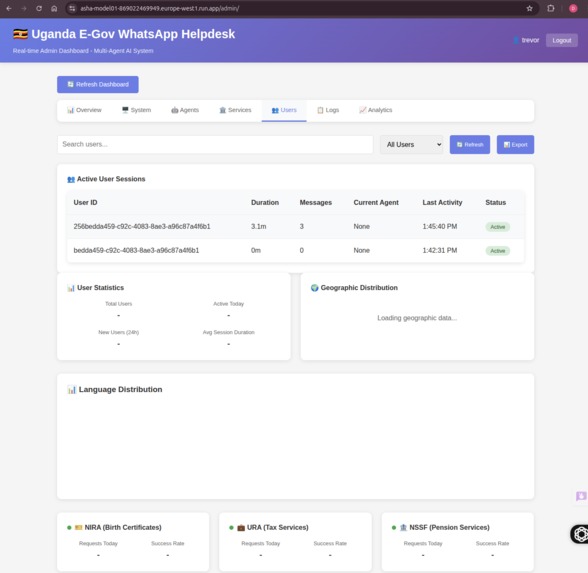Click the Active User Sessions people icon
The width and height of the screenshot is (588, 573).
click(x=71, y=179)
